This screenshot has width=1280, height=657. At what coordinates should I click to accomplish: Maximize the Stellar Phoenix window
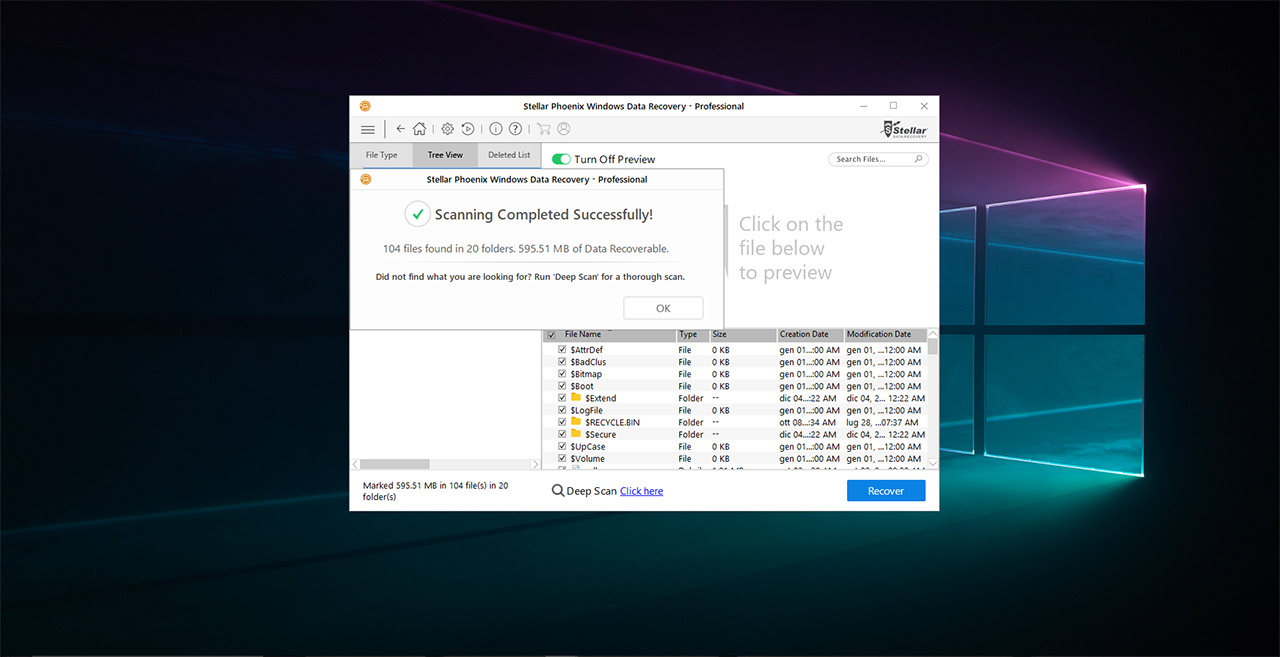pyautogui.click(x=893, y=106)
